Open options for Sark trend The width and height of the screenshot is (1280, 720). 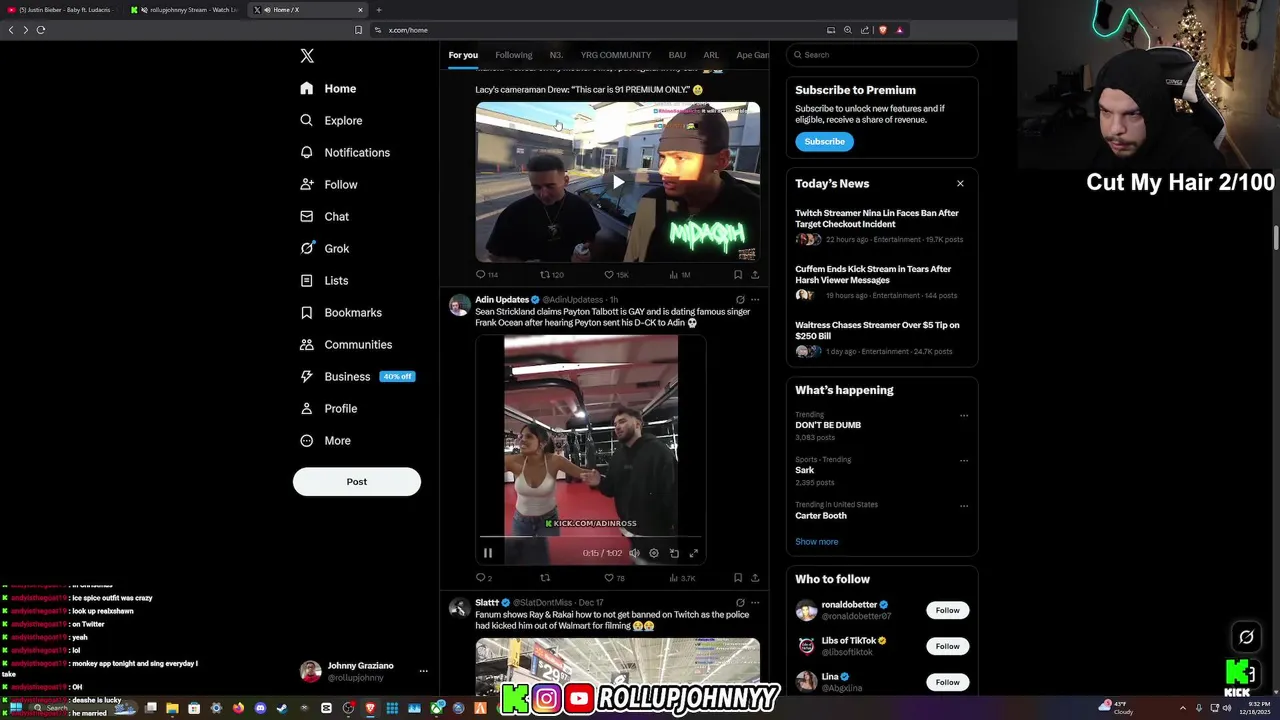964,461
